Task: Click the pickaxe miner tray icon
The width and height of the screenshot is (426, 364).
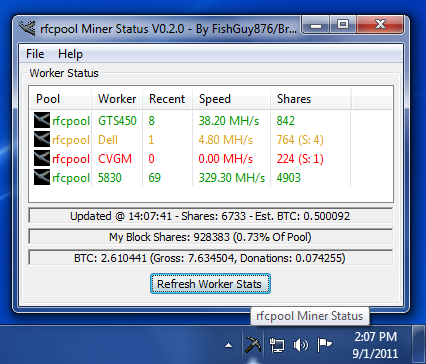Action: [253, 344]
